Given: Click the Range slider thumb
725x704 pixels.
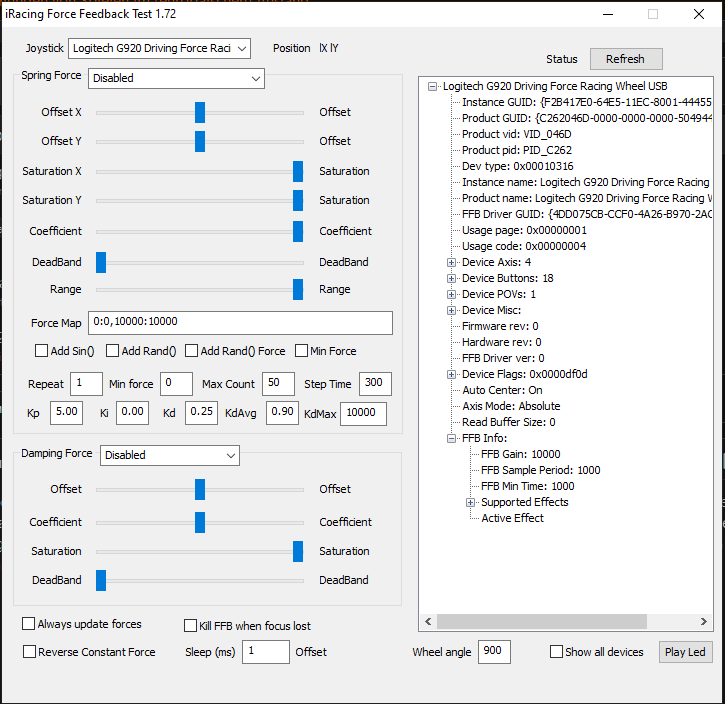Looking at the screenshot, I should 298,289.
